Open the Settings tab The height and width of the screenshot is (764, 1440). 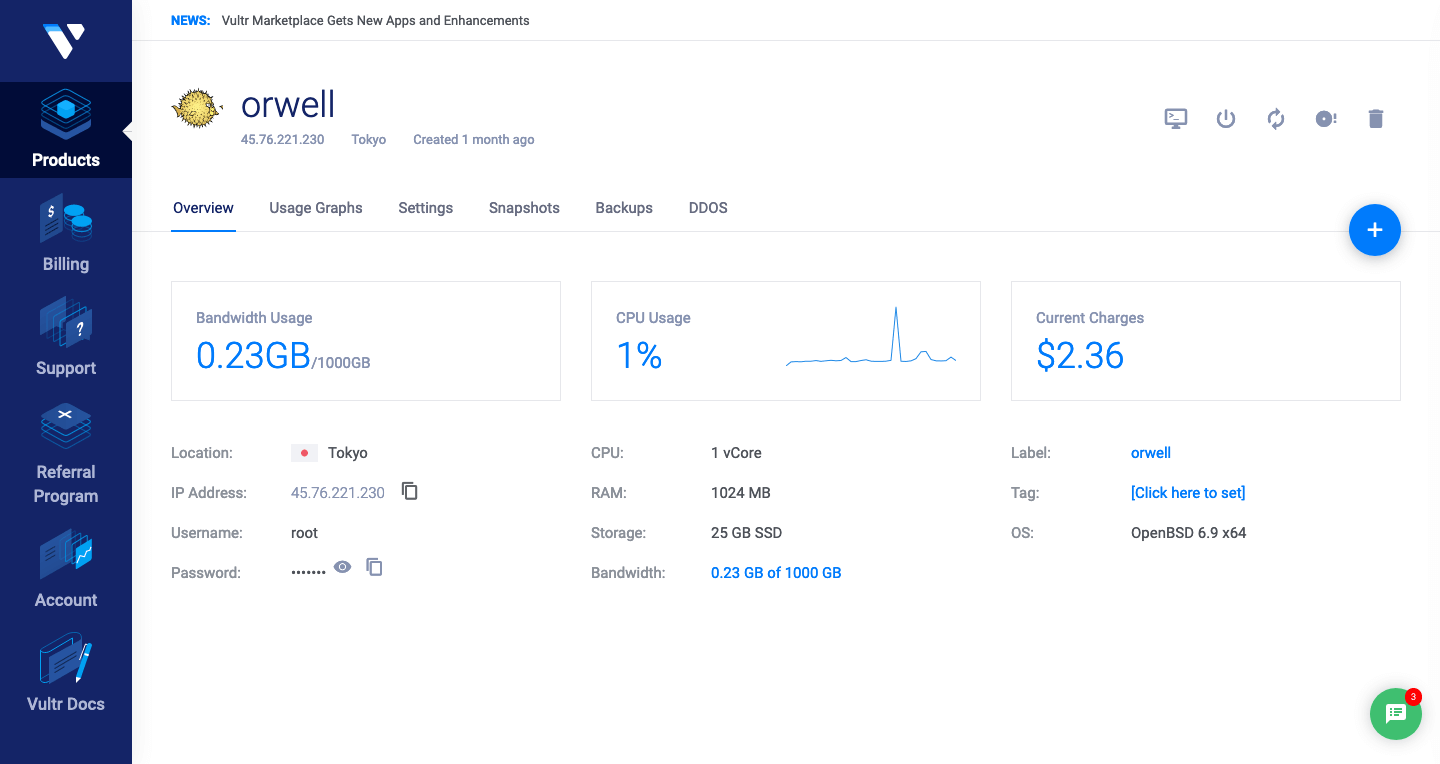tap(426, 208)
